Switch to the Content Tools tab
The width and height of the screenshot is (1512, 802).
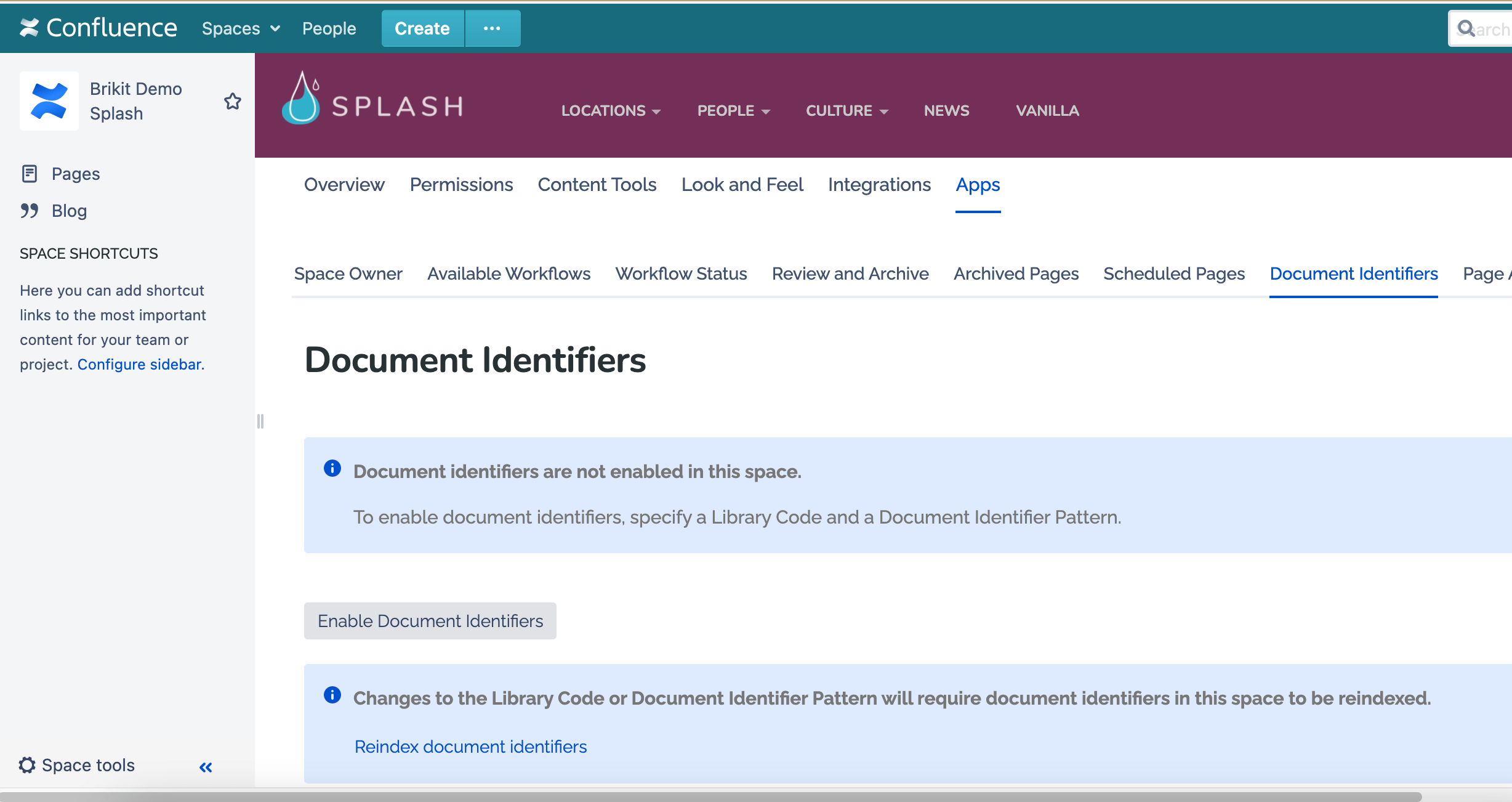point(597,185)
